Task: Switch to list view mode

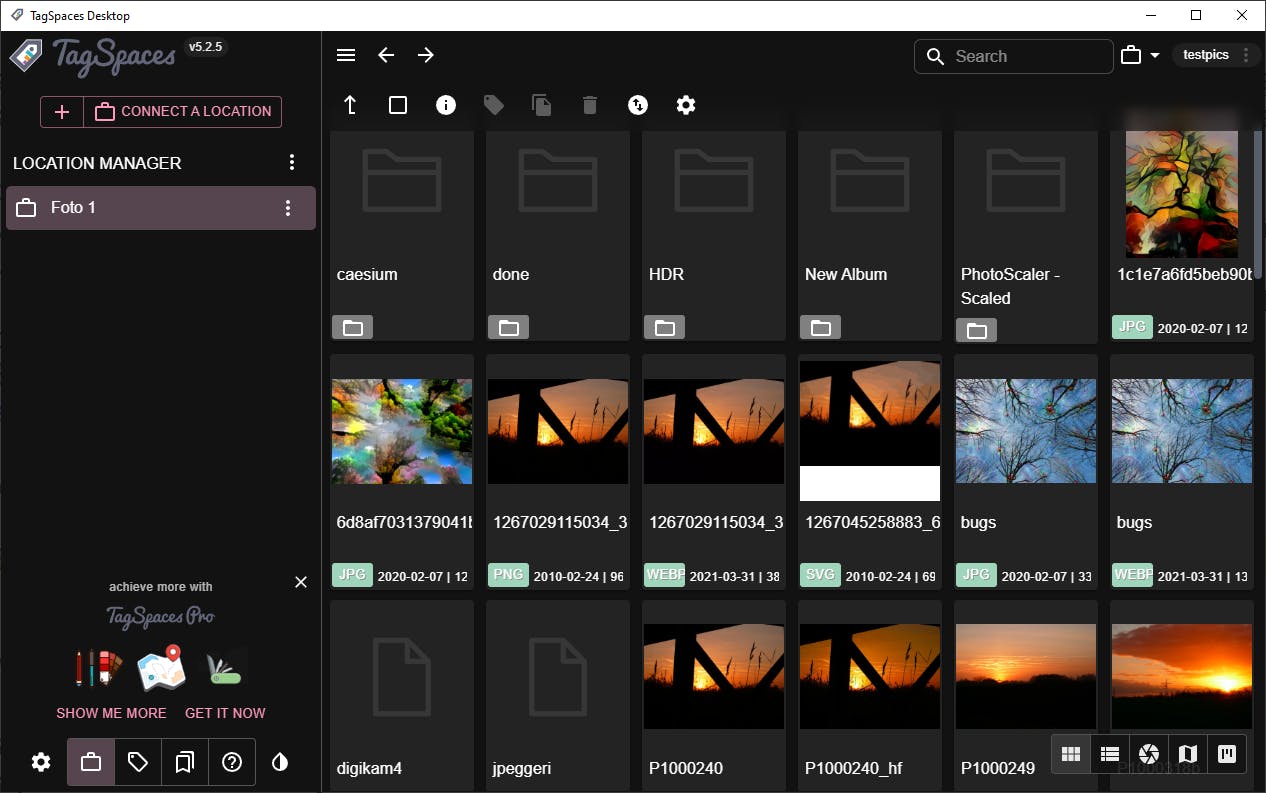Action: tap(1109, 754)
